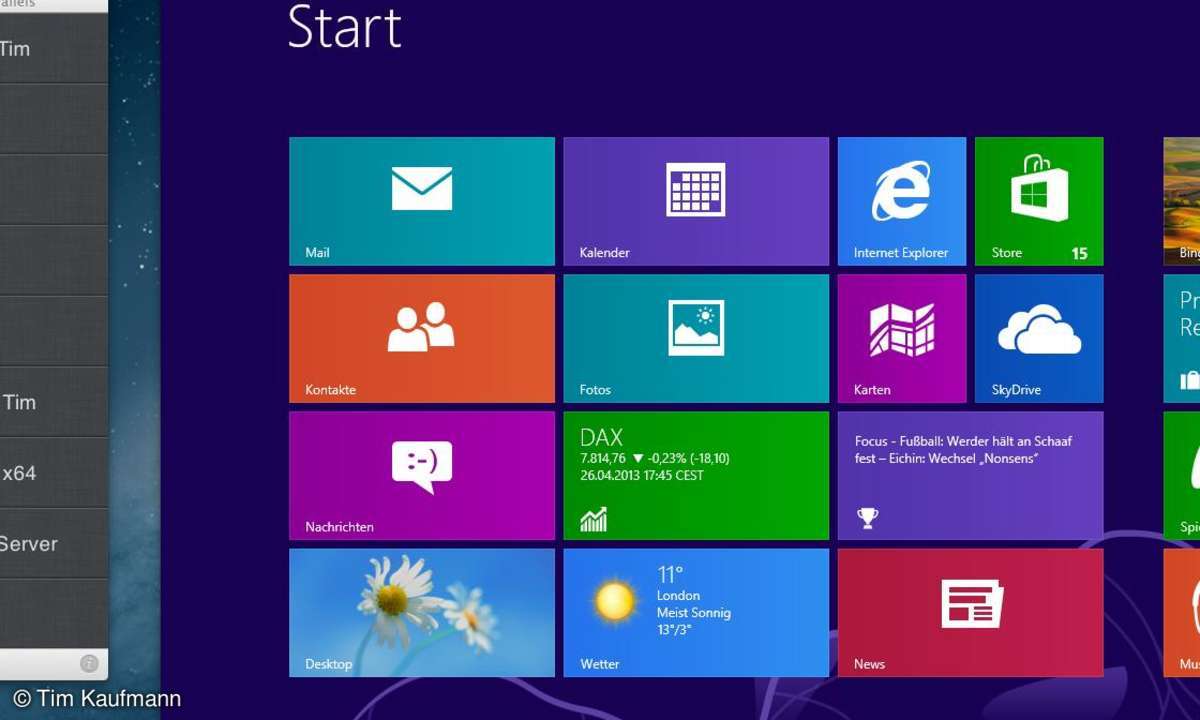Open the Karten maps tile

click(902, 338)
